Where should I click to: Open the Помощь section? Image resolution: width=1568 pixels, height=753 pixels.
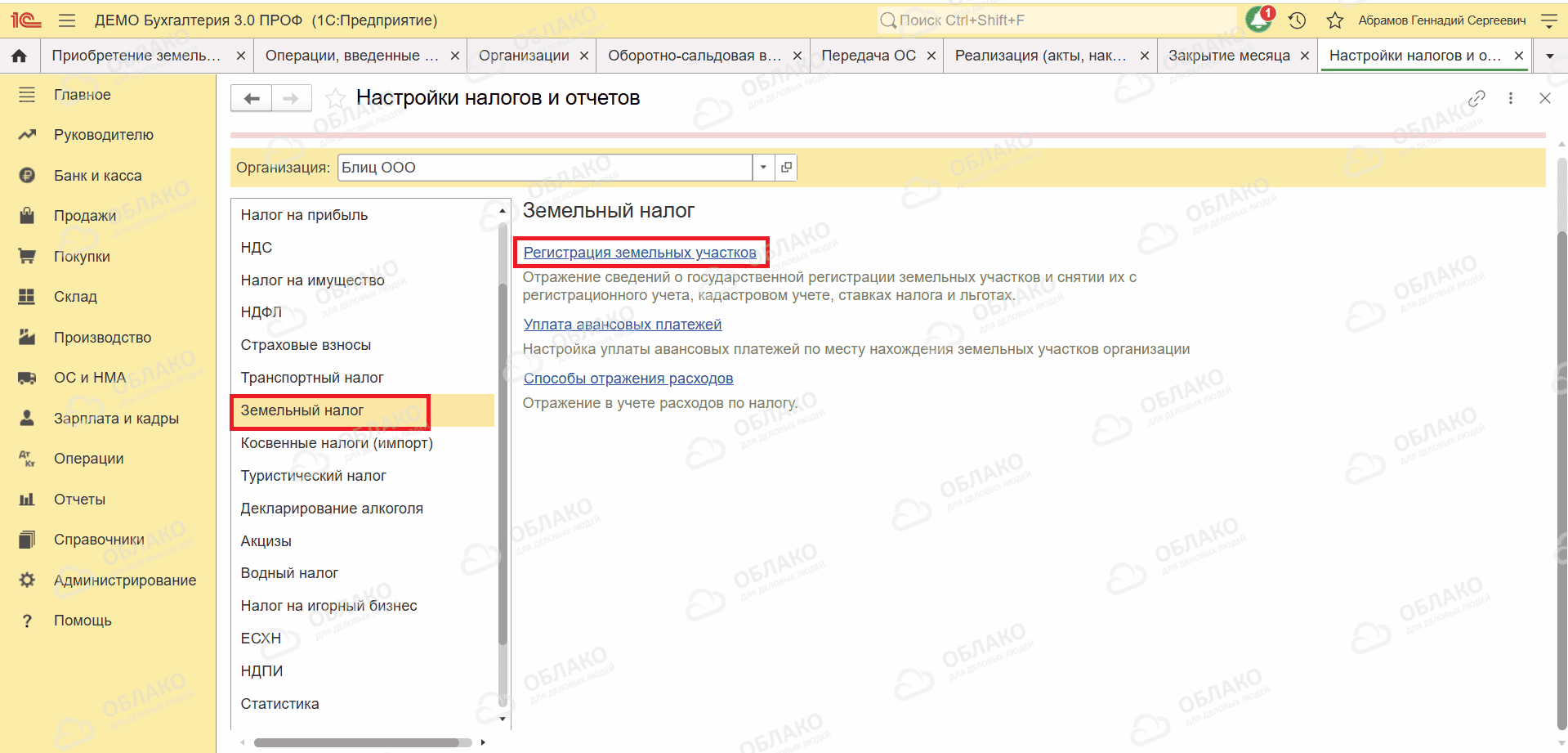point(83,621)
